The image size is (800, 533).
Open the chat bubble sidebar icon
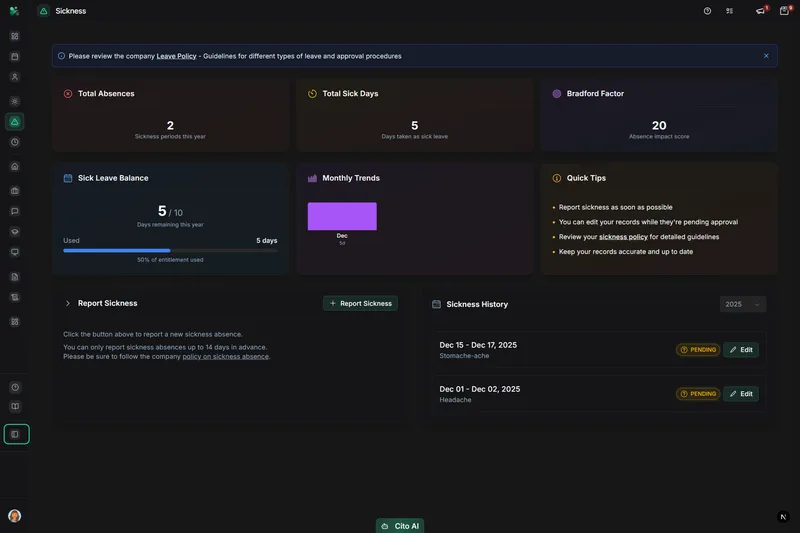click(15, 211)
